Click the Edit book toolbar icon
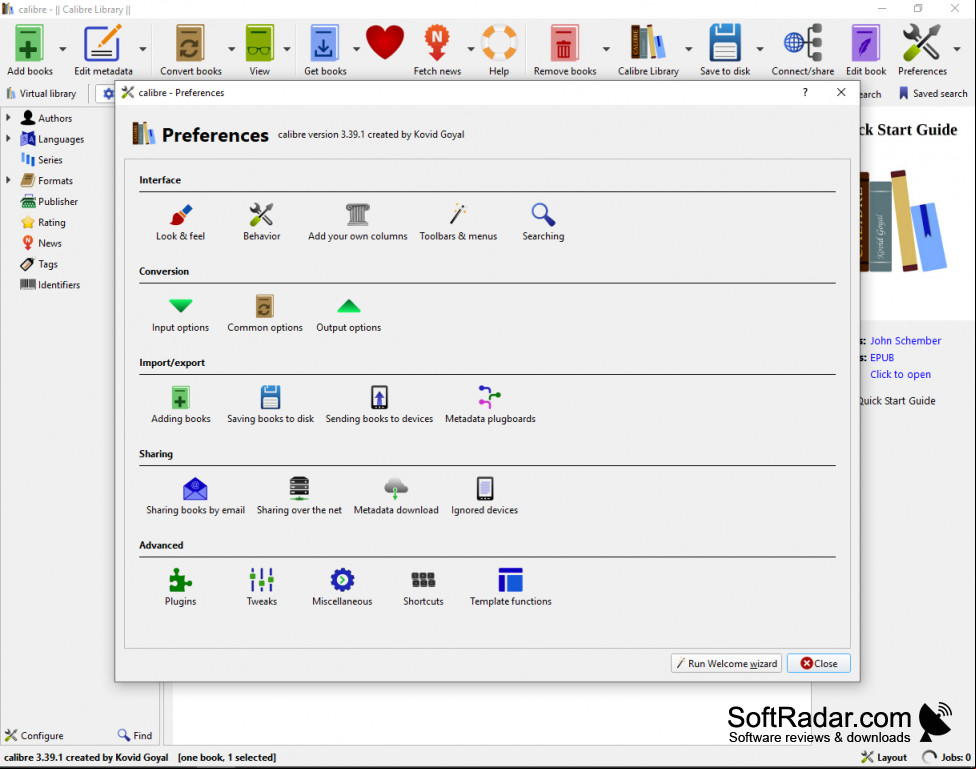 (x=866, y=50)
